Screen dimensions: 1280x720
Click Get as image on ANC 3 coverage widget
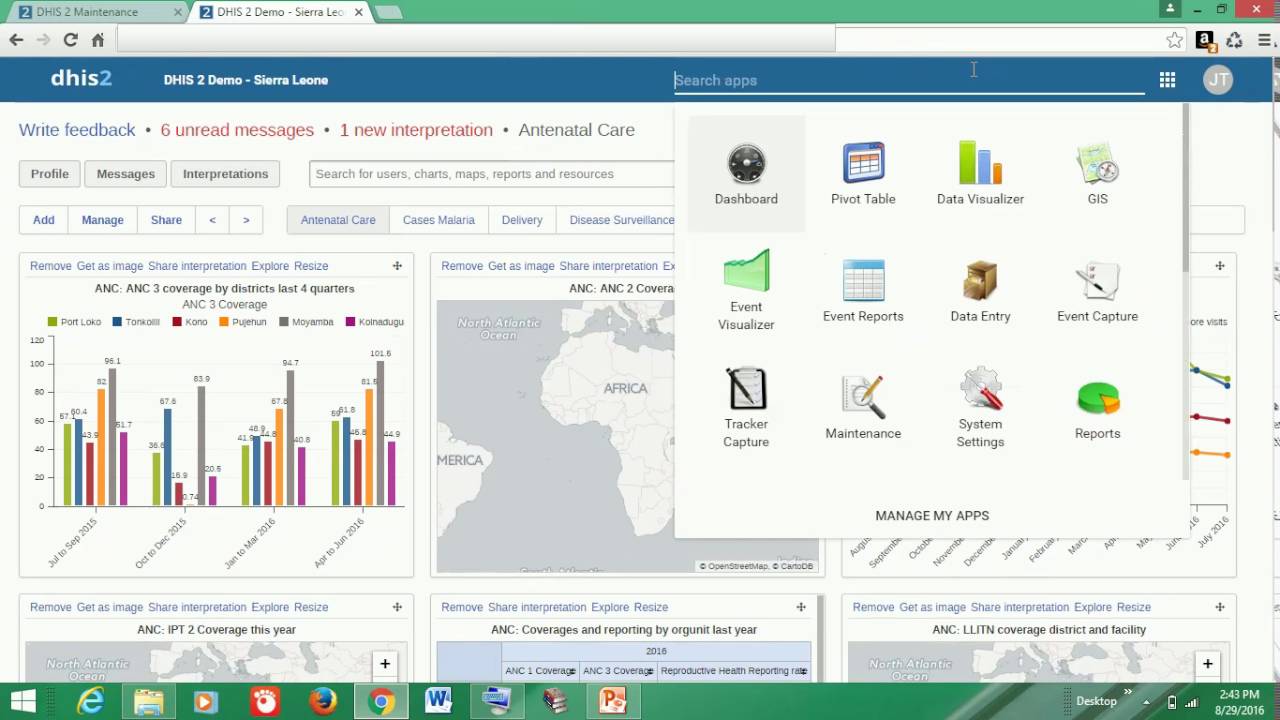[x=110, y=266]
